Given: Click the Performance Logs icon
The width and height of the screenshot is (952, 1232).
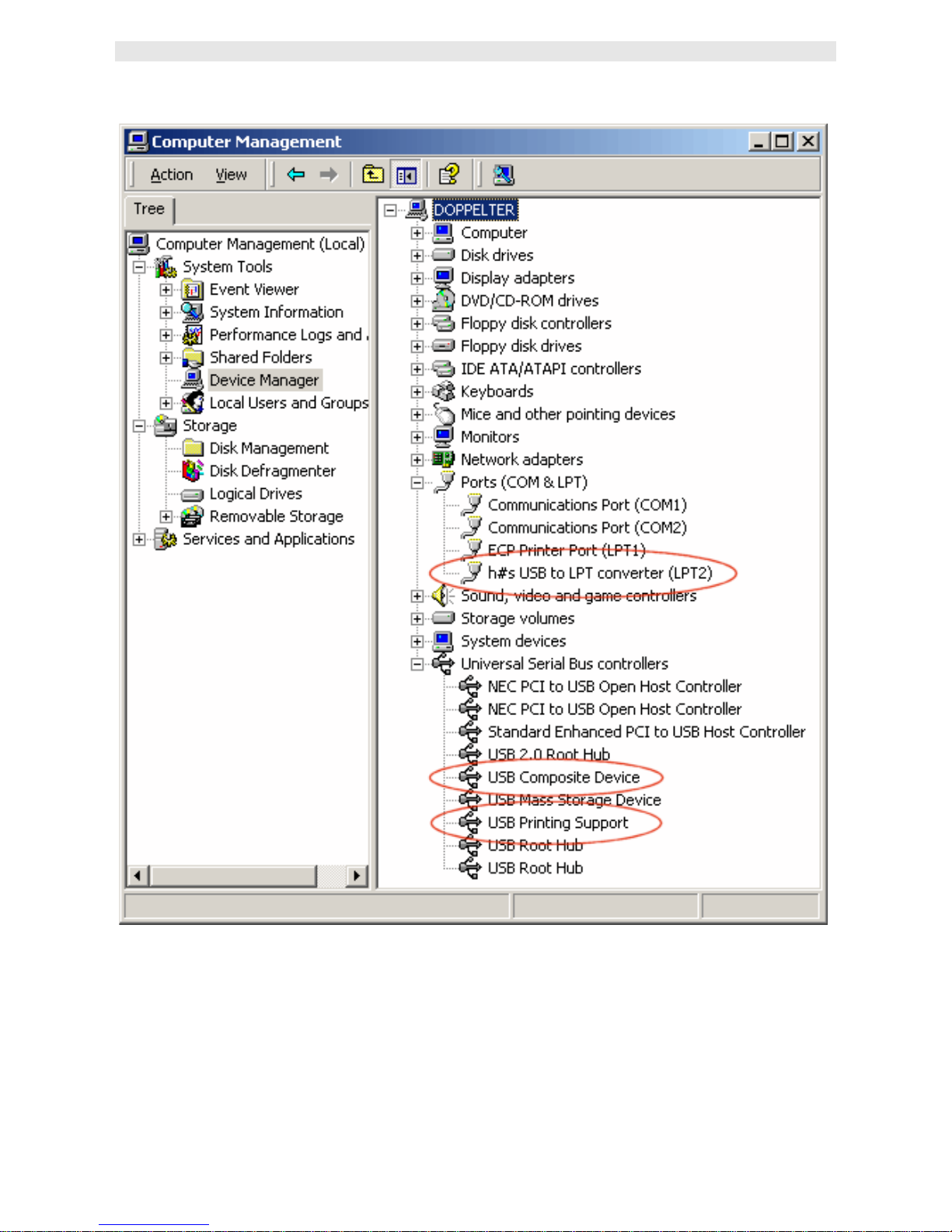Looking at the screenshot, I should point(192,335).
